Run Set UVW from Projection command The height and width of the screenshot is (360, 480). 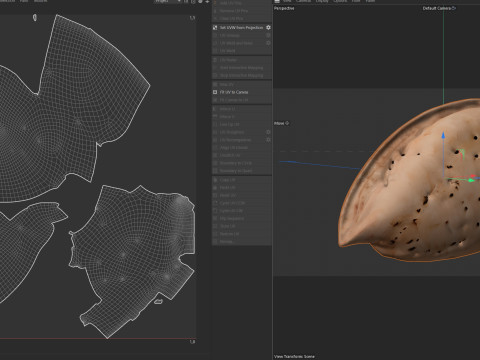click(241, 28)
